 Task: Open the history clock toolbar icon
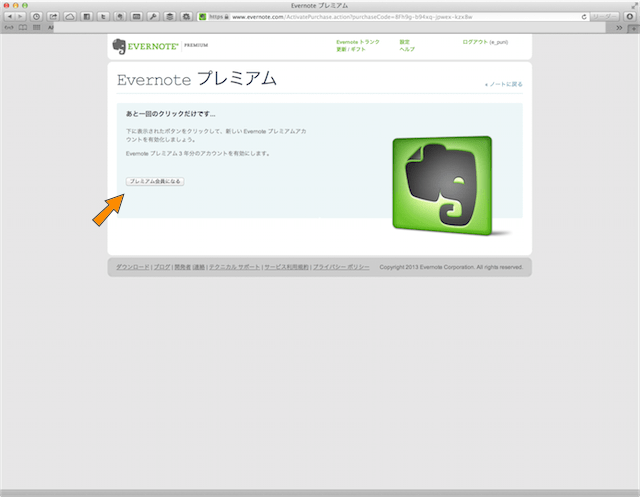pos(36,17)
